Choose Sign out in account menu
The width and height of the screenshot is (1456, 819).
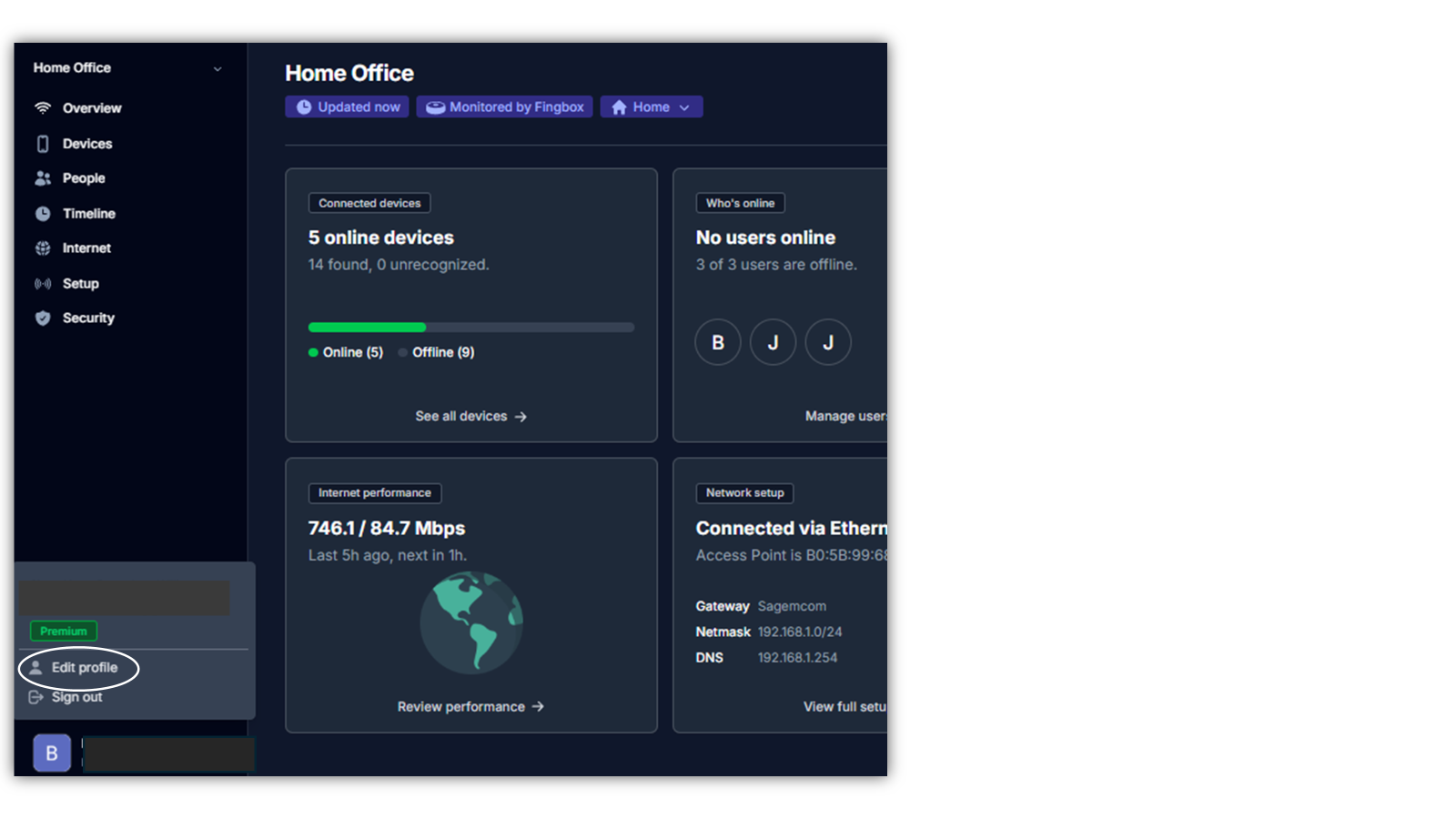coord(76,697)
